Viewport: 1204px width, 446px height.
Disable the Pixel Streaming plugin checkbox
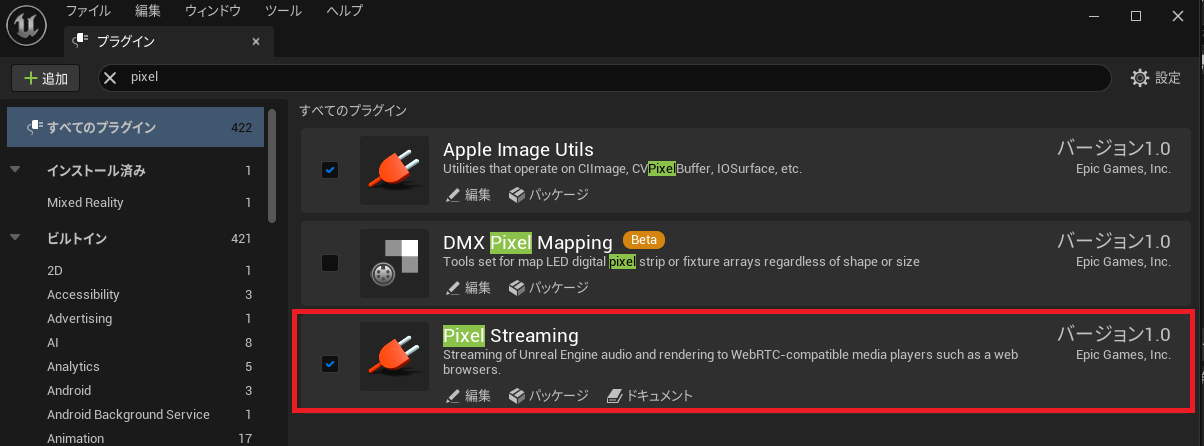330,364
